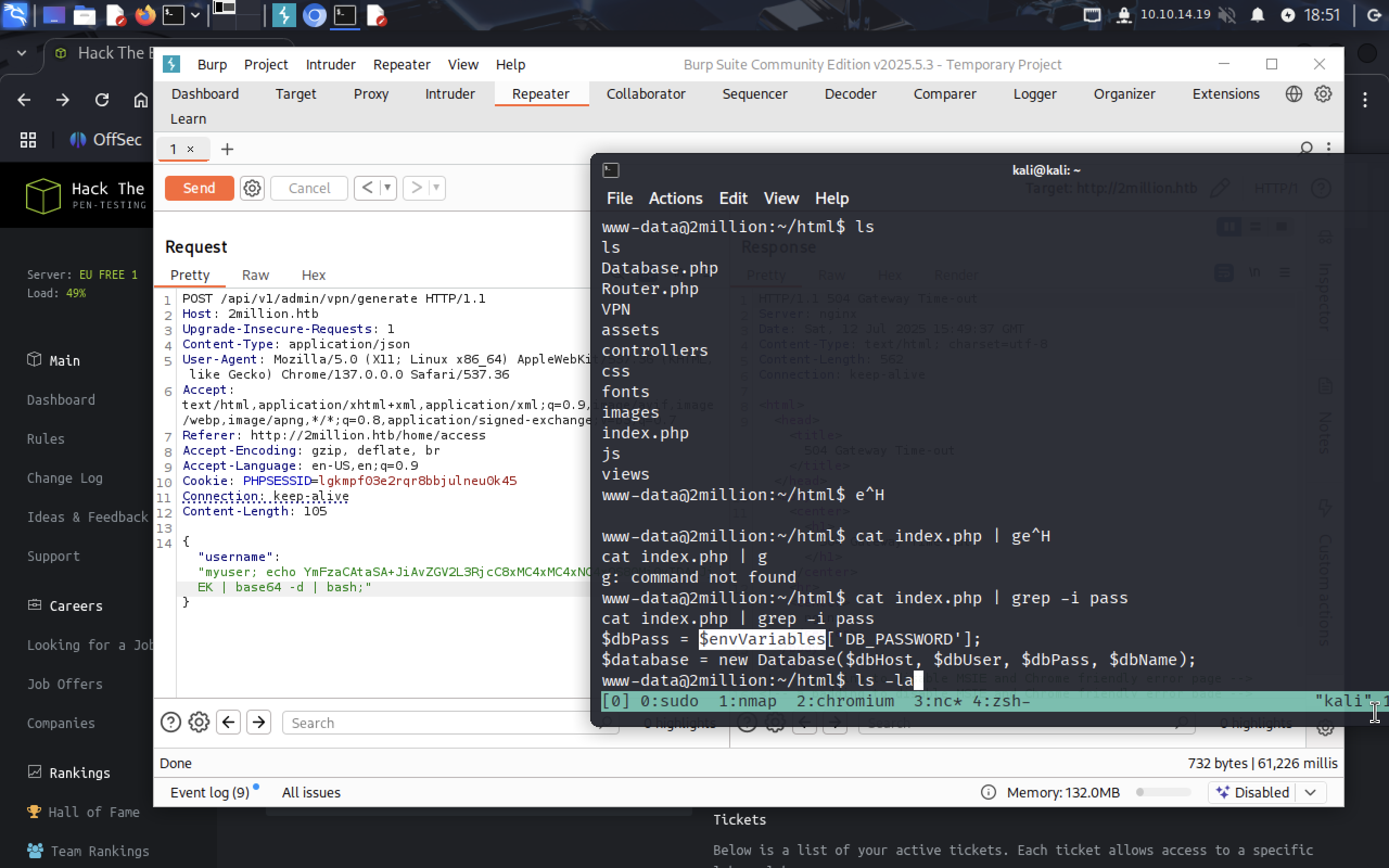
Task: Expand Chromium tab search chevron
Action: pos(22,53)
